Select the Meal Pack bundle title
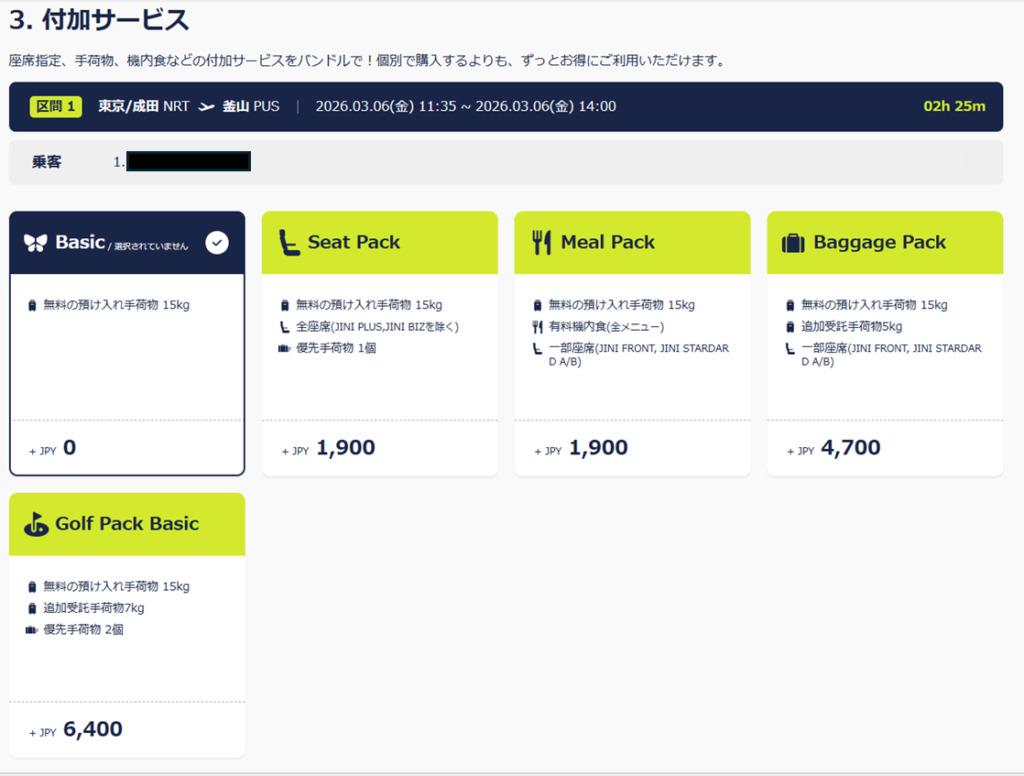The height and width of the screenshot is (776, 1024). click(607, 242)
